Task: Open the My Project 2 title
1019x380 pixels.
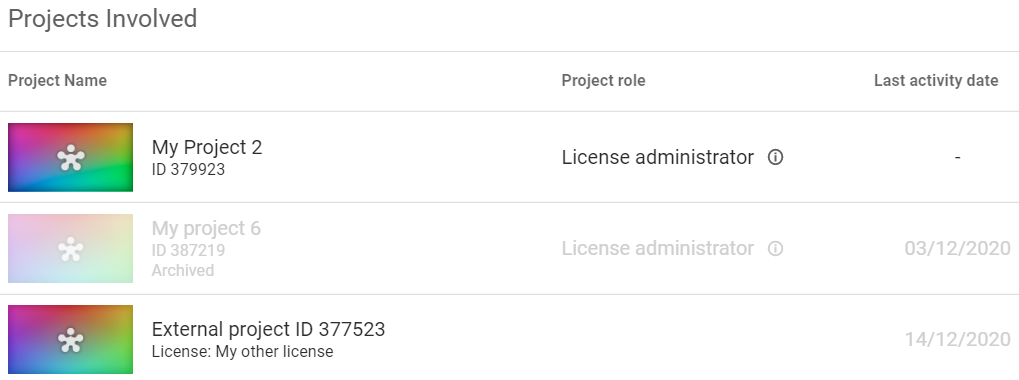Action: 207,147
